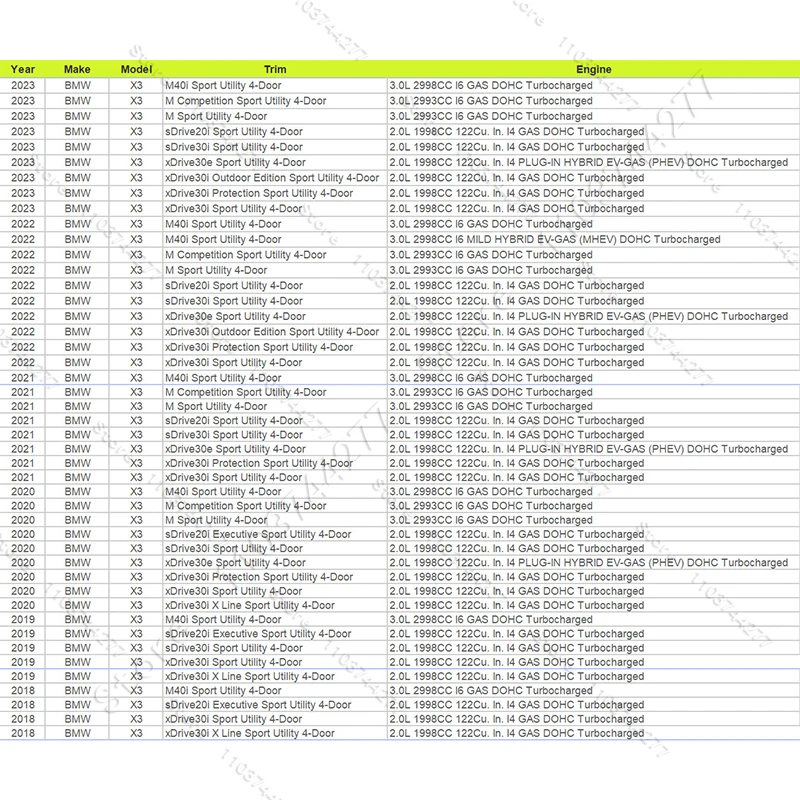The height and width of the screenshot is (800, 800).
Task: Select the 2022 xDrive30i Protection trim cell
Action: [x=275, y=347]
